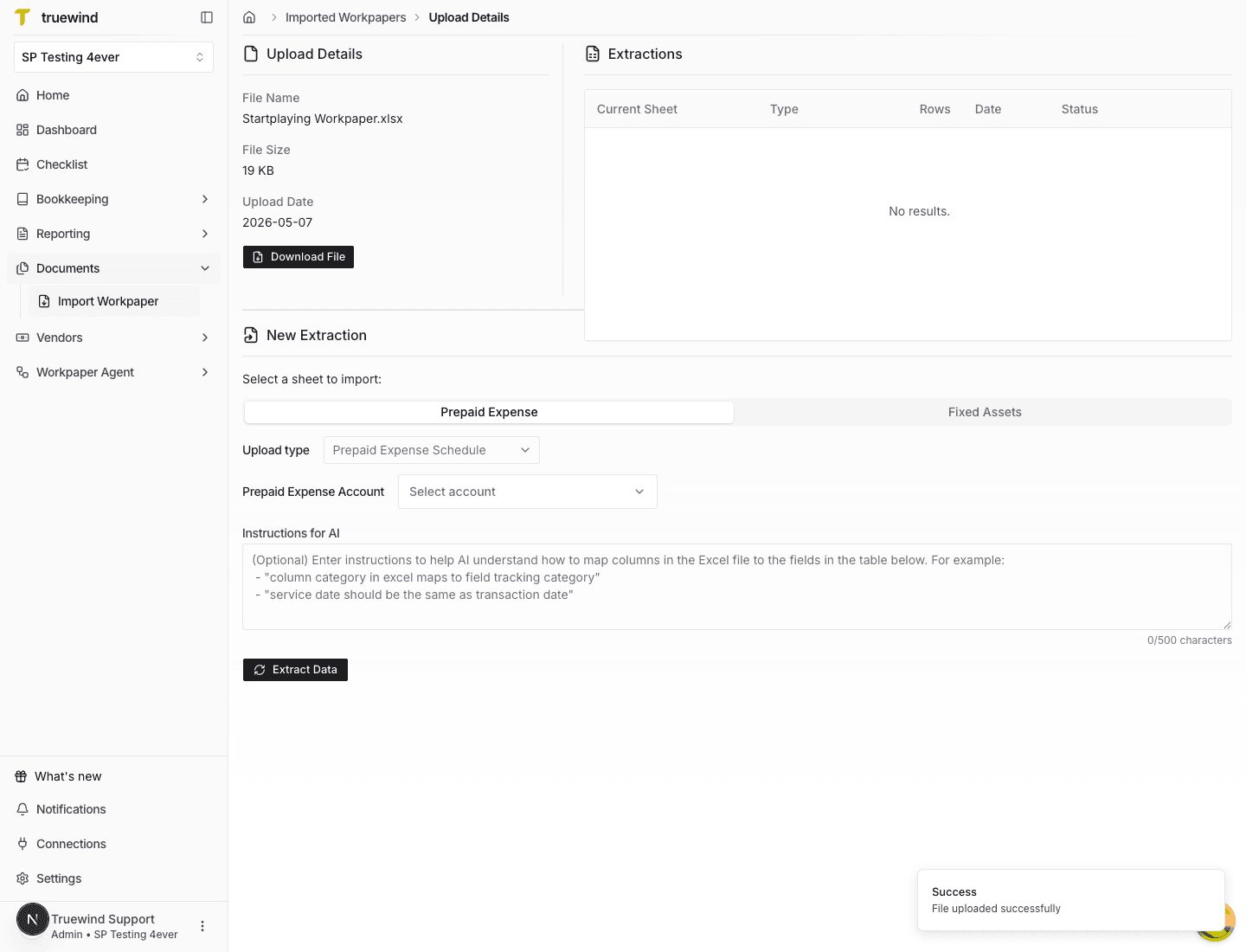Click the file size value 19 KB
The height and width of the screenshot is (952, 1246).
pos(258,170)
